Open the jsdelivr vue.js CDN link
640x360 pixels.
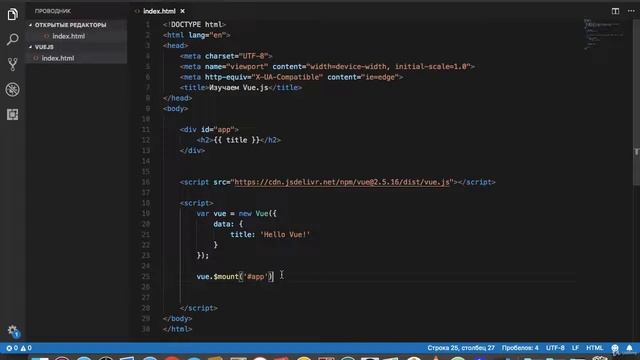(x=342, y=182)
